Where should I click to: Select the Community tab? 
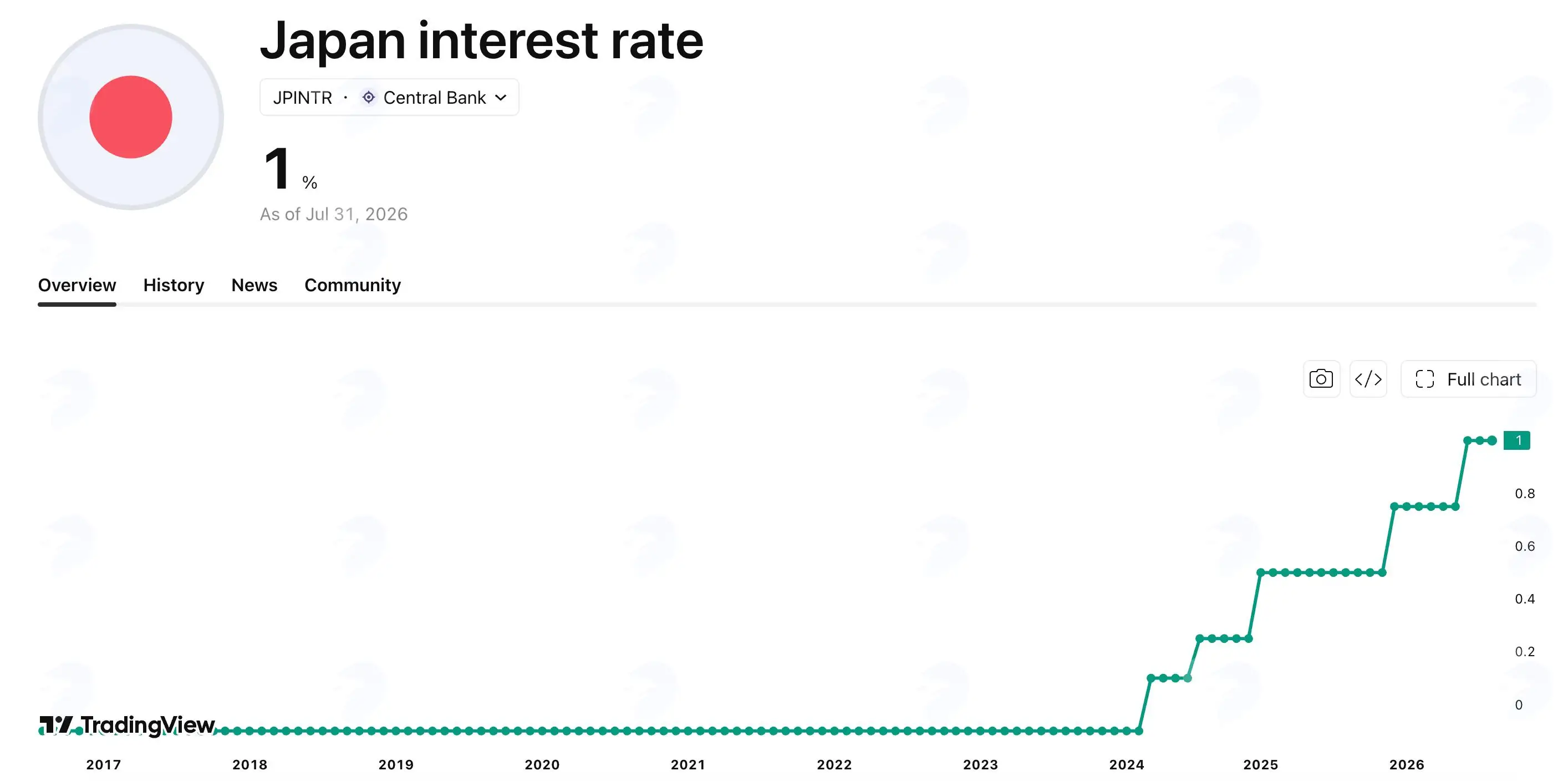click(353, 285)
